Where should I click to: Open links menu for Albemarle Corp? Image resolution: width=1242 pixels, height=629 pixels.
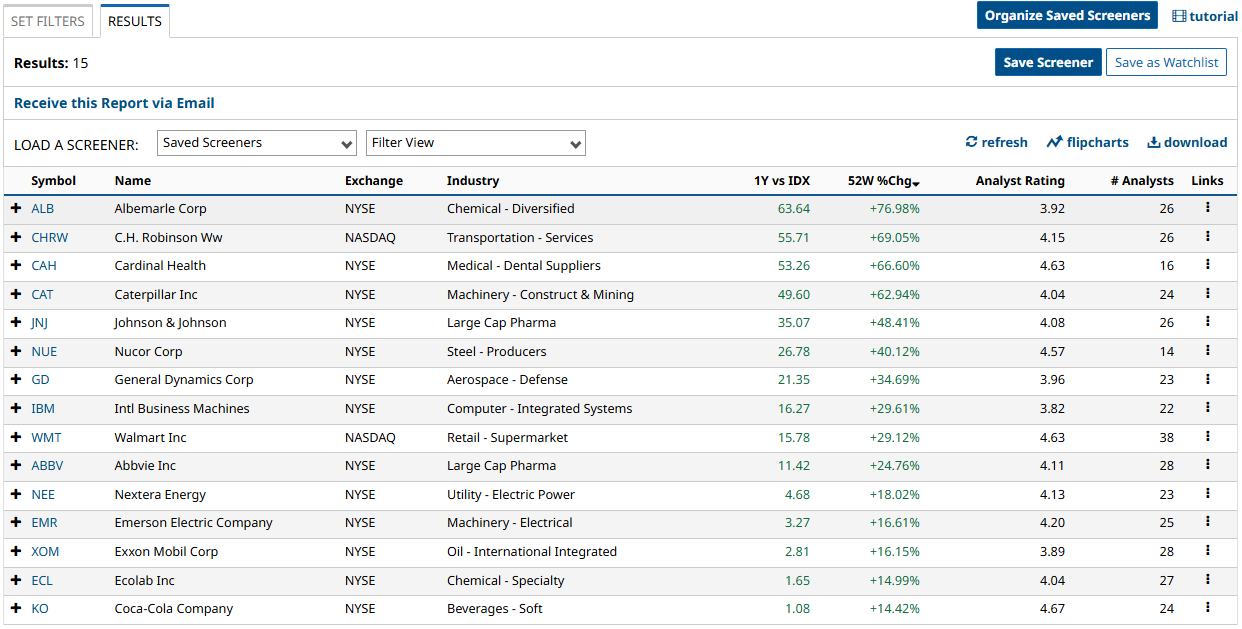coord(1207,208)
